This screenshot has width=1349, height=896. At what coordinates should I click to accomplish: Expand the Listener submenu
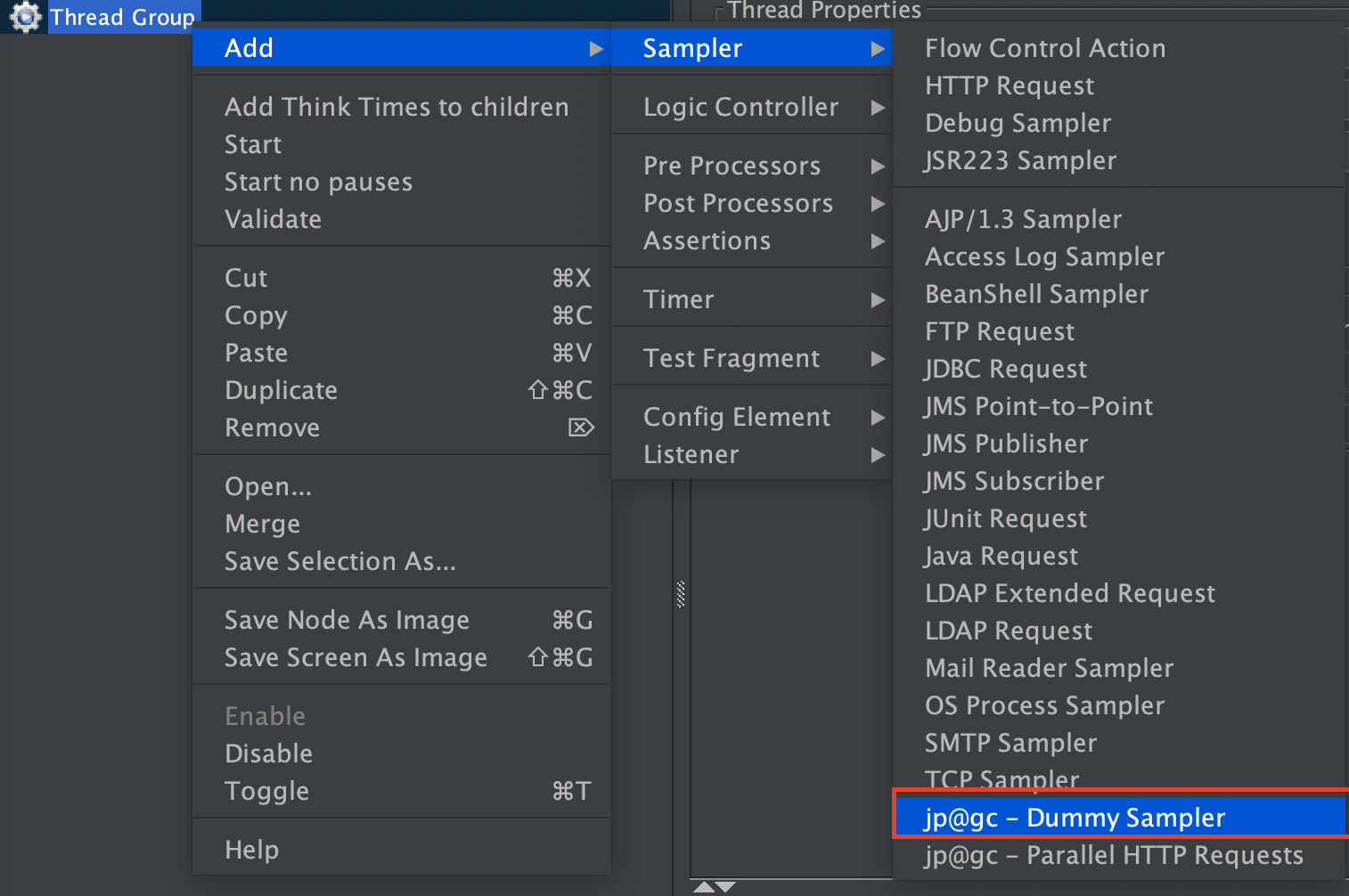click(752, 454)
